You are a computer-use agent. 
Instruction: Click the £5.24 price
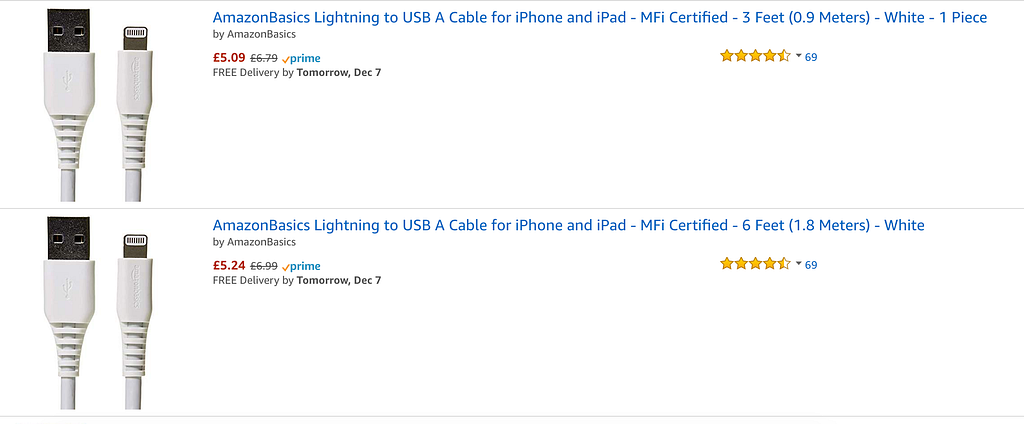pyautogui.click(x=229, y=265)
